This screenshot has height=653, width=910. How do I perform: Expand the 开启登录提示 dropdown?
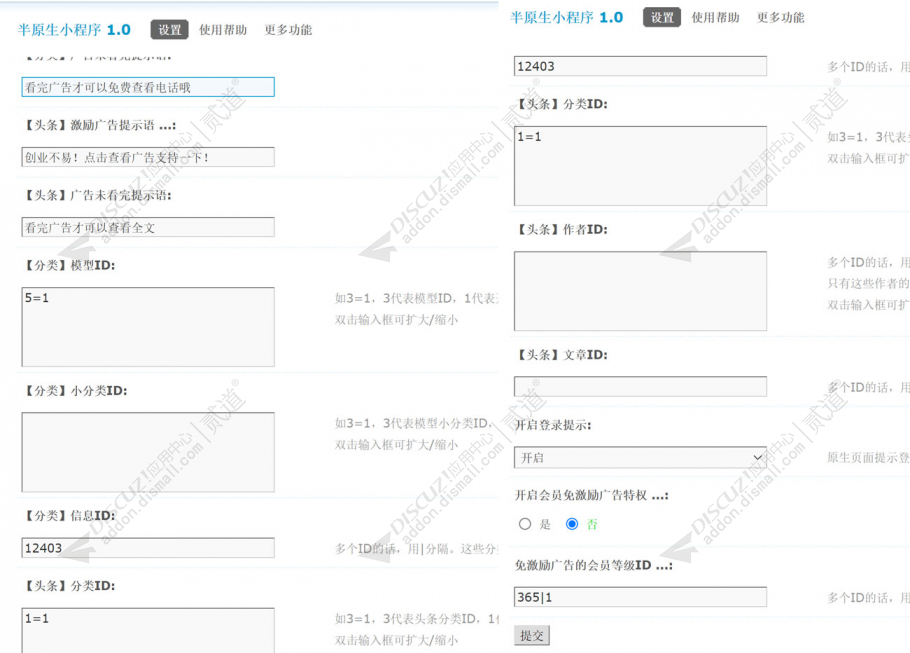[x=640, y=457]
